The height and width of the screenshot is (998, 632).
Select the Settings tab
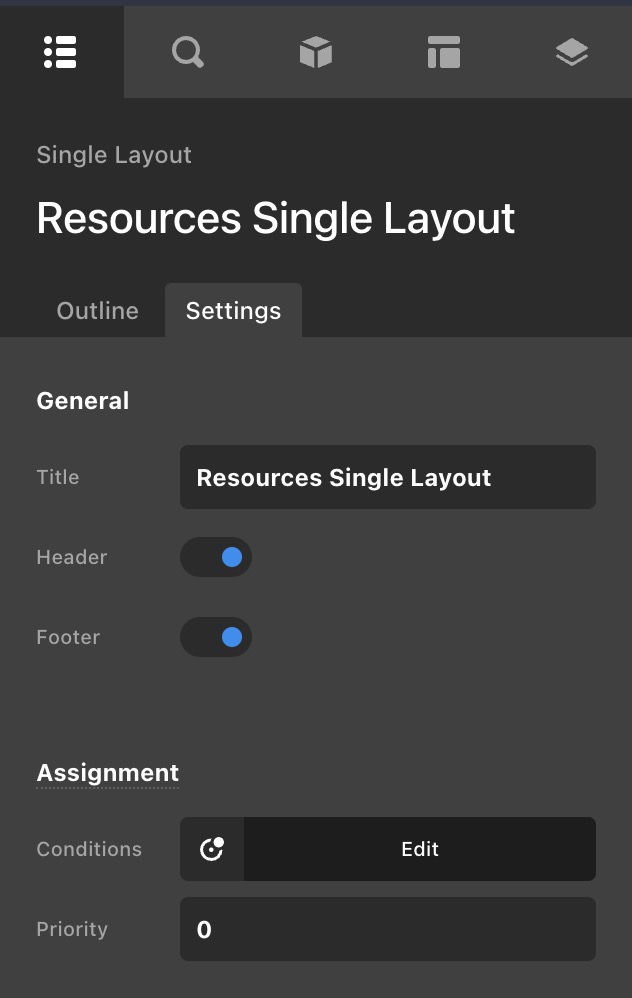coord(233,311)
